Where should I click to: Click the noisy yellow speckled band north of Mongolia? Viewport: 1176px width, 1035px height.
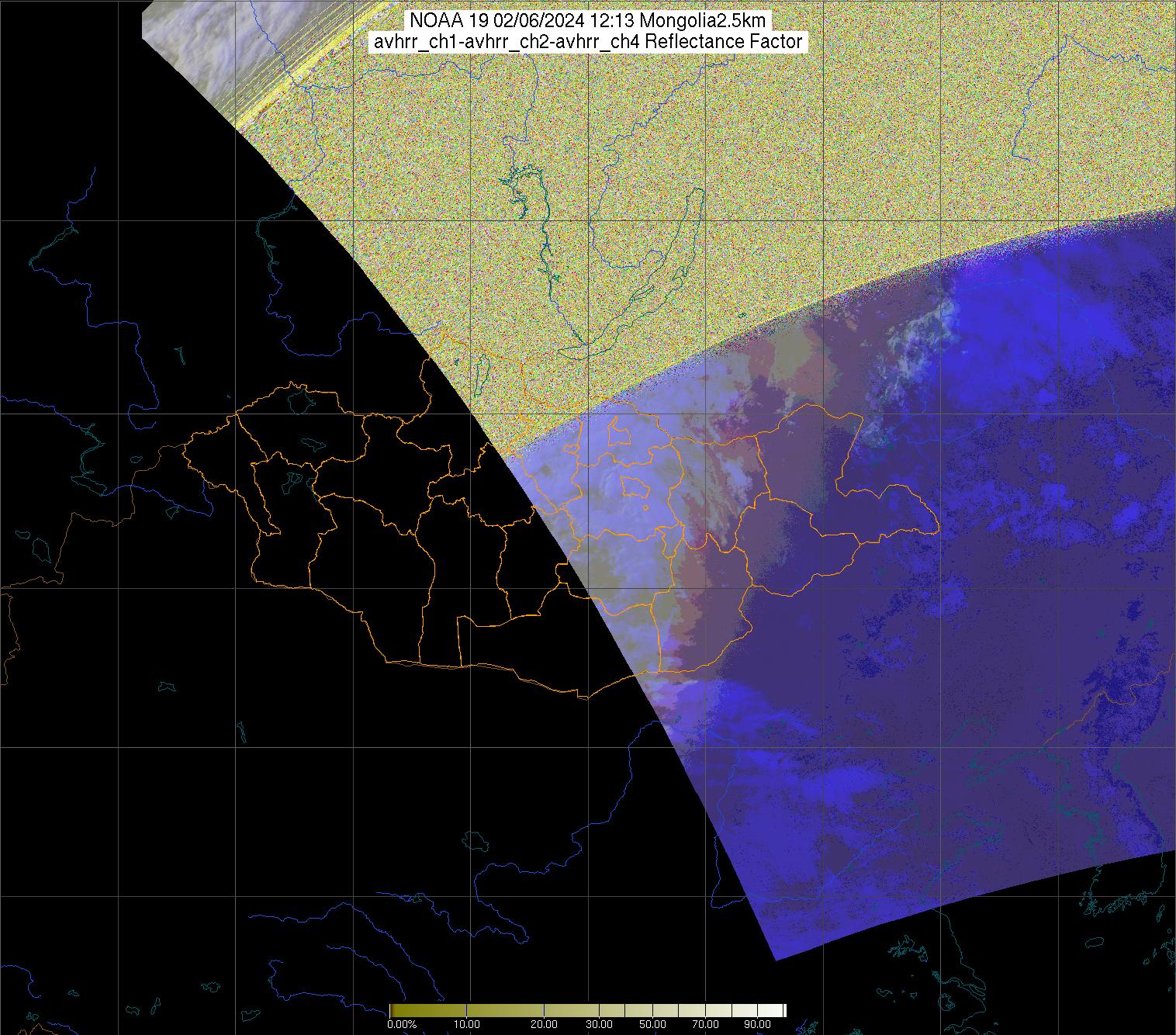[776, 155]
